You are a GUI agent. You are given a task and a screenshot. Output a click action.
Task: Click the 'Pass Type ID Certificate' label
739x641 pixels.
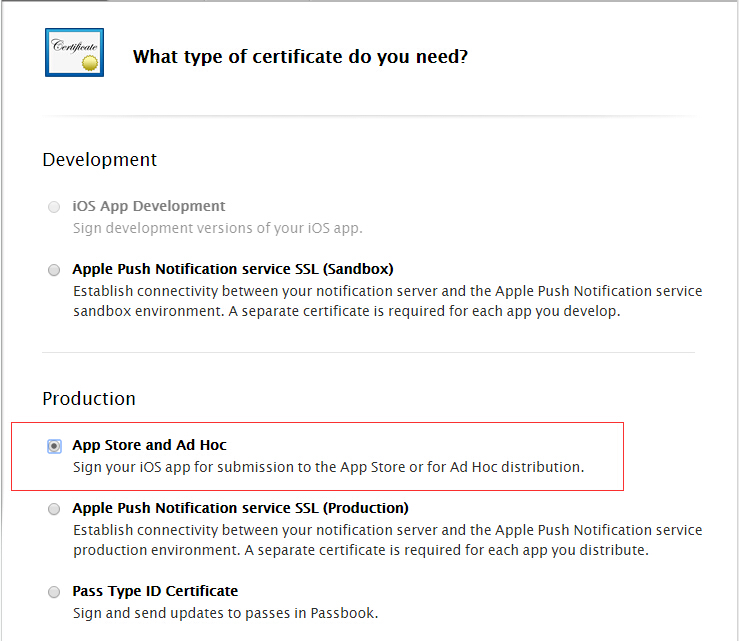coord(155,591)
